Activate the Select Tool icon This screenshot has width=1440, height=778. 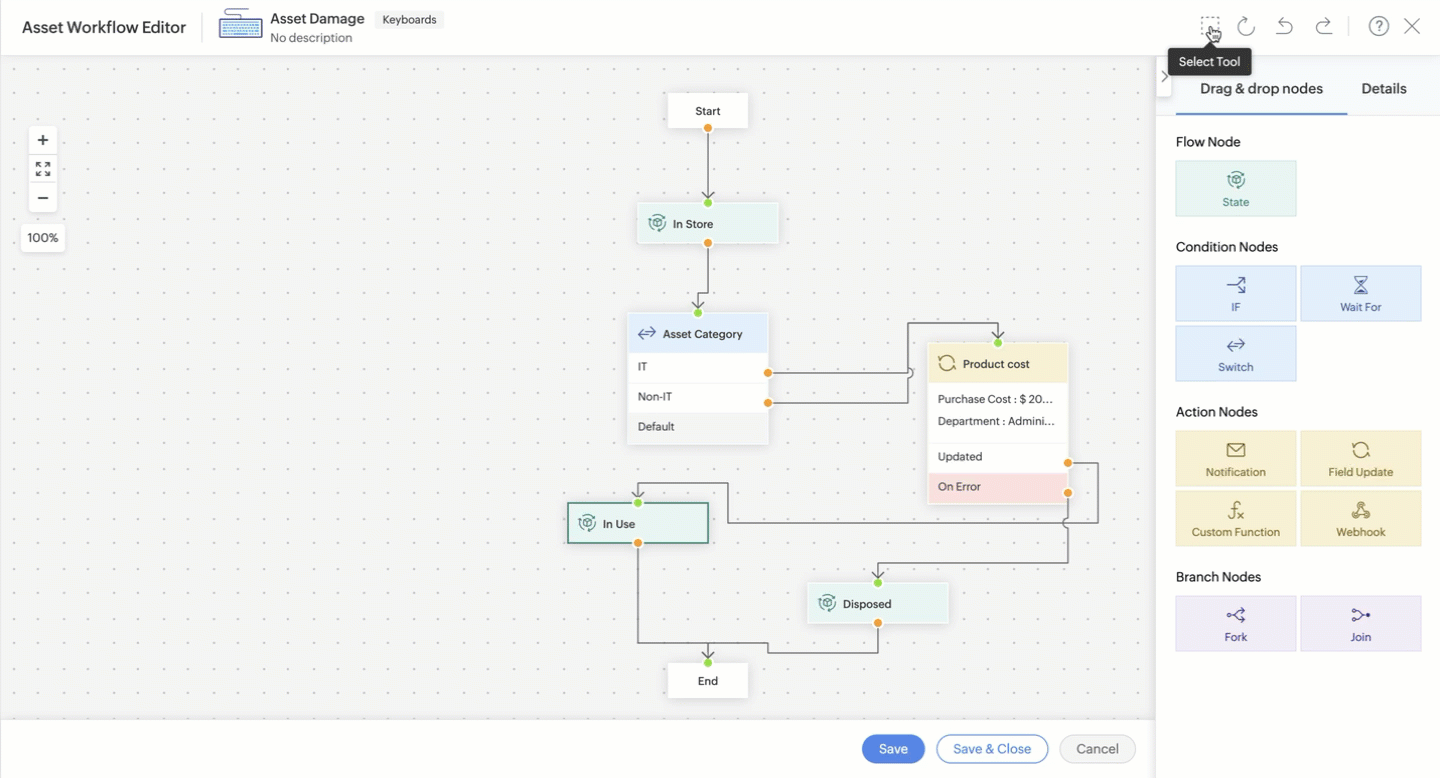[1210, 26]
